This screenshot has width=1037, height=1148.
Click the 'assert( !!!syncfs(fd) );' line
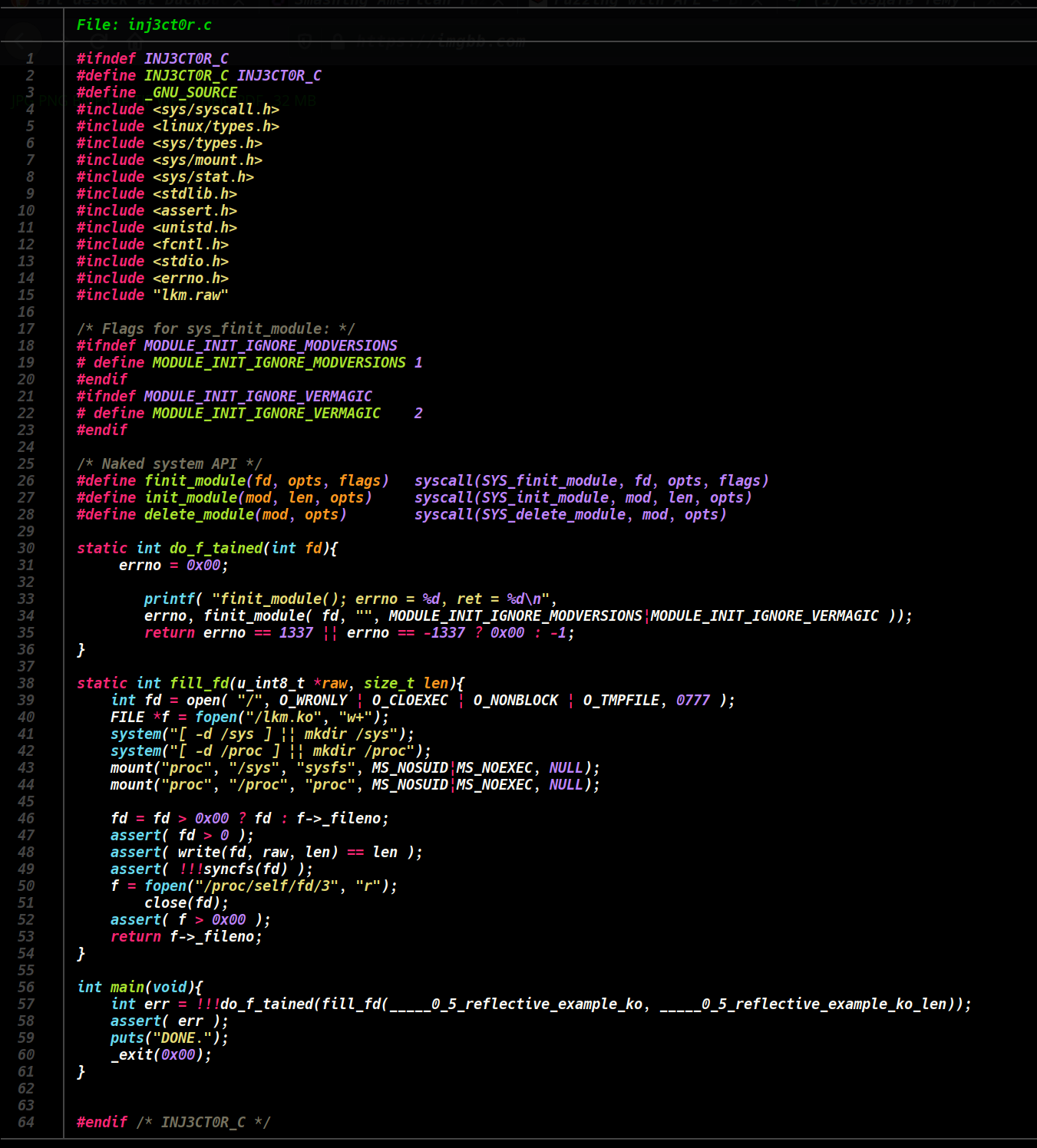212,869
